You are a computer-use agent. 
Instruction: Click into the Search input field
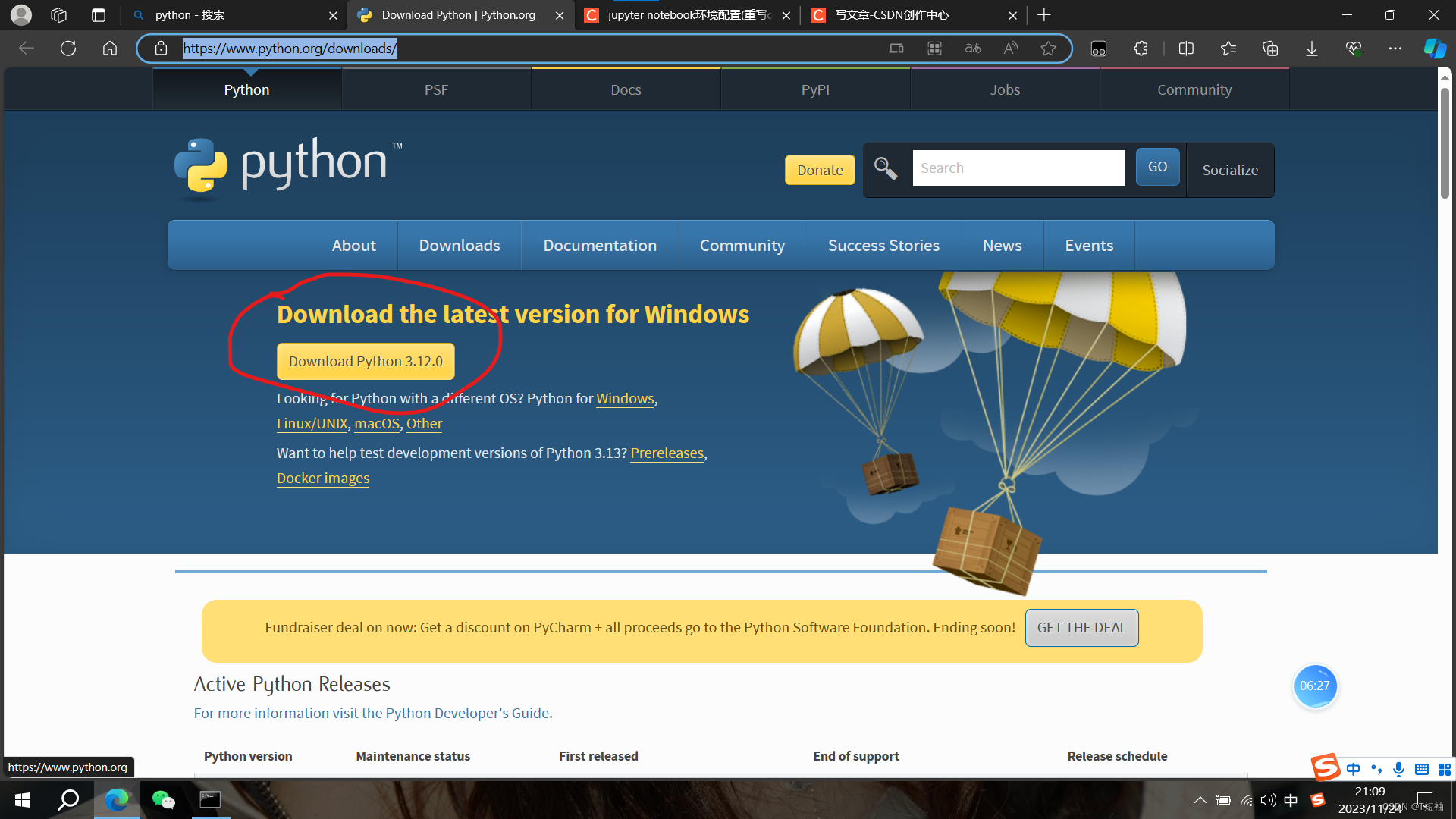pos(1018,168)
